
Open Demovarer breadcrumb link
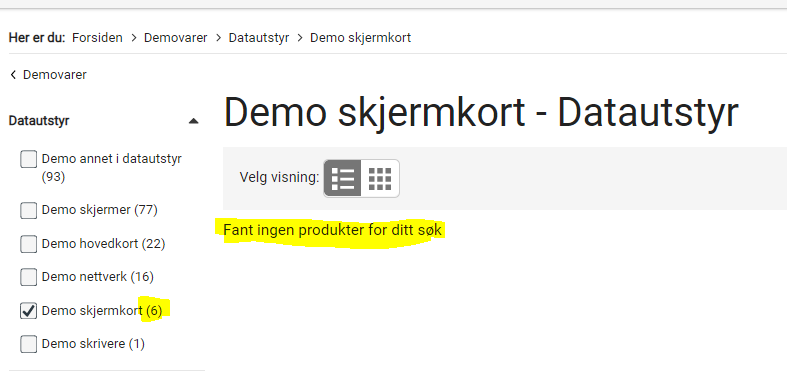(176, 38)
